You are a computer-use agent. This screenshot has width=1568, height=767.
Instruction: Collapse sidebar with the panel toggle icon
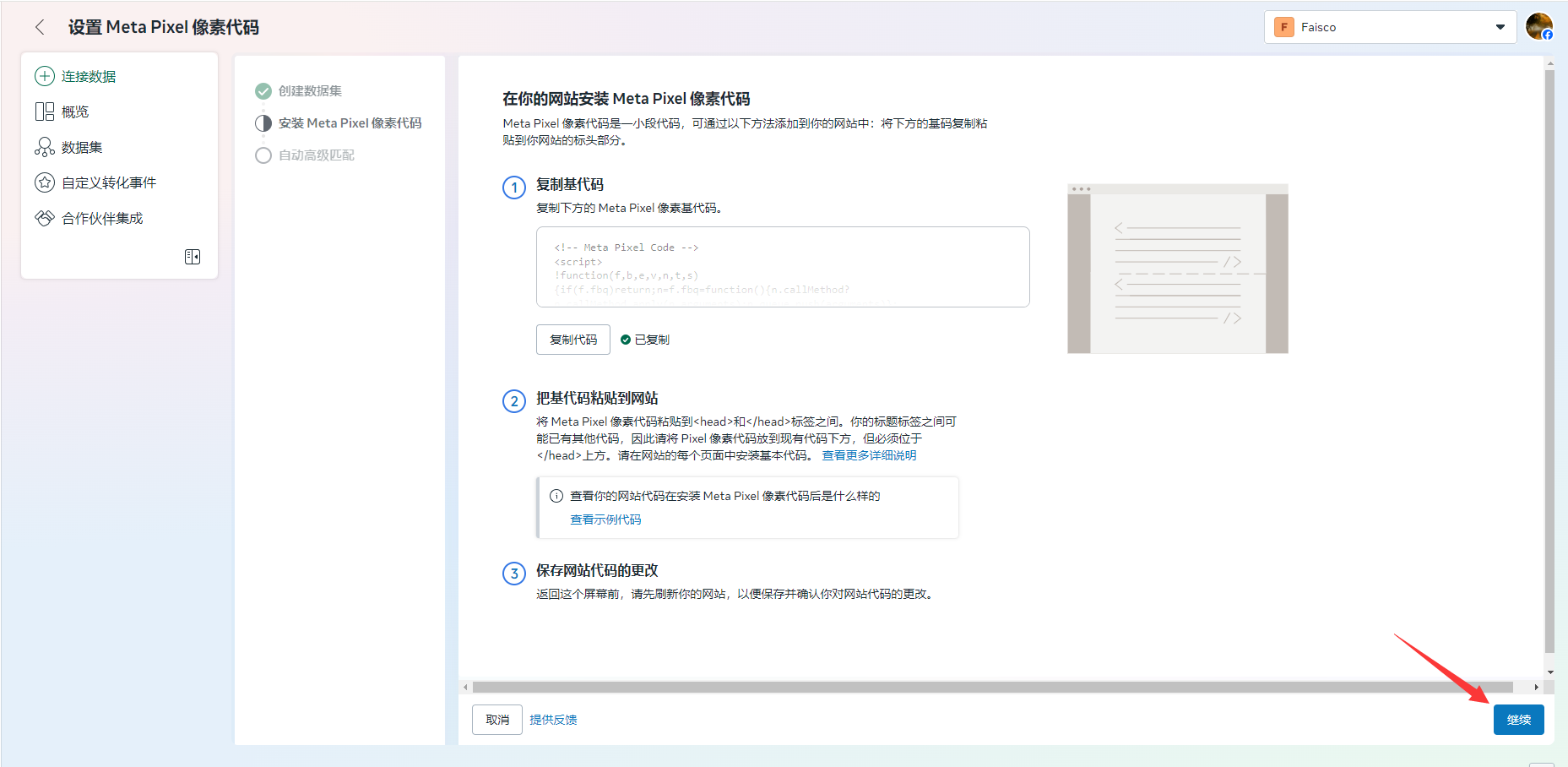[193, 257]
